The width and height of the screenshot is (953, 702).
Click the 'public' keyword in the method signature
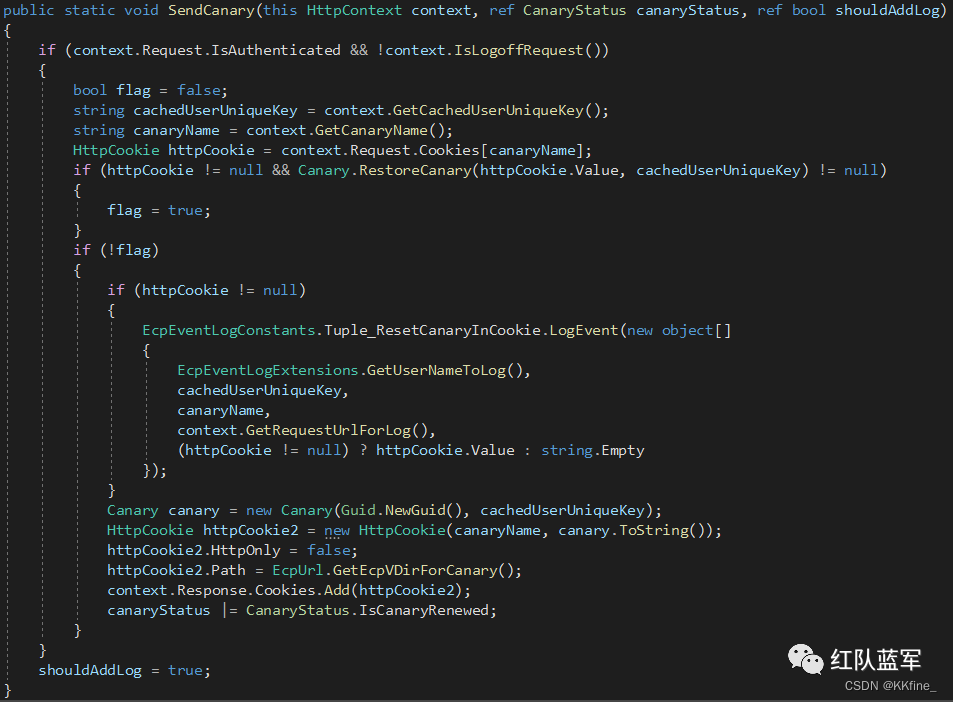(29, 11)
